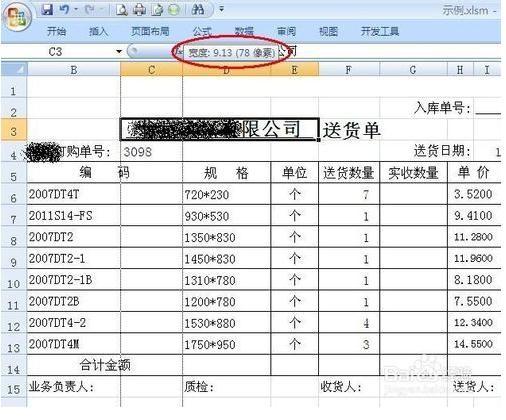Click the Undo arrow icon

pyautogui.click(x=64, y=10)
